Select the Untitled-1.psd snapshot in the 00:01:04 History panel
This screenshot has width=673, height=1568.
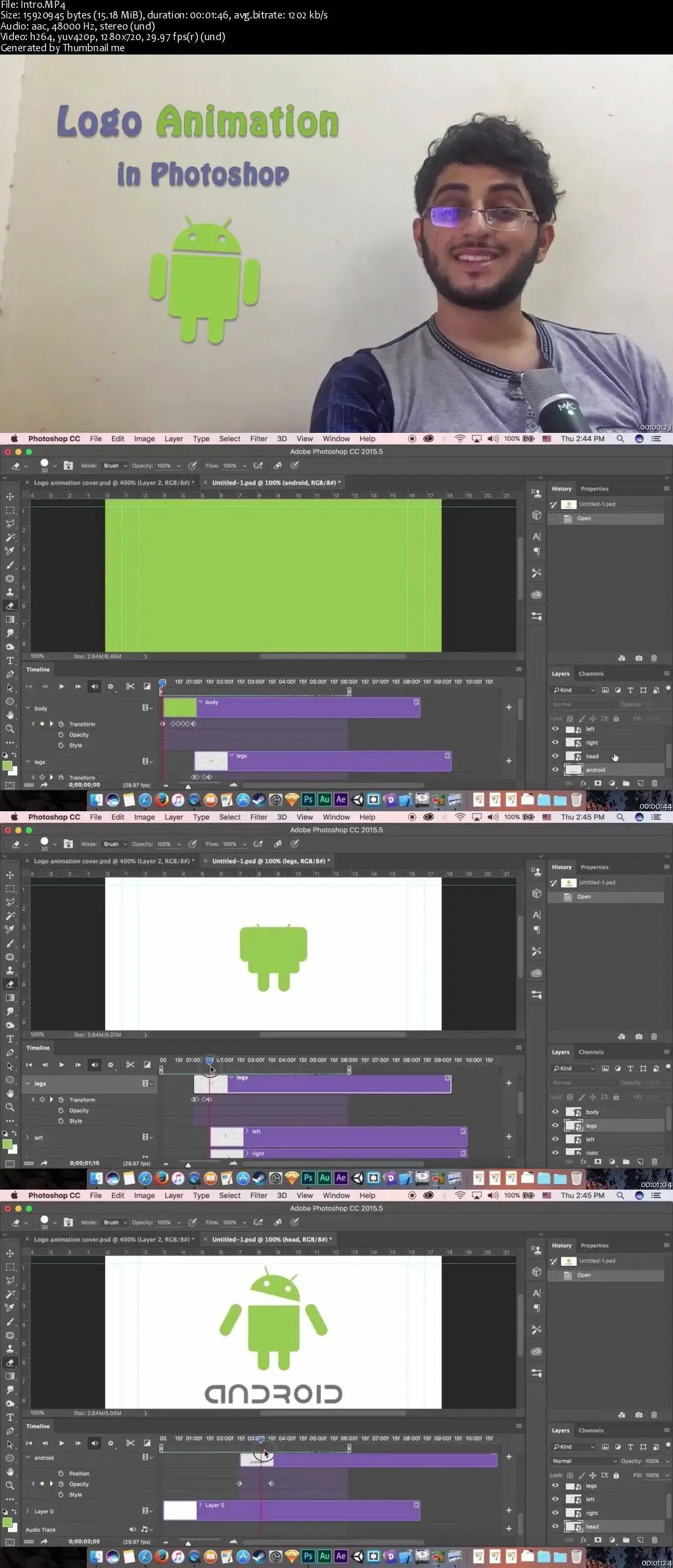(607, 882)
